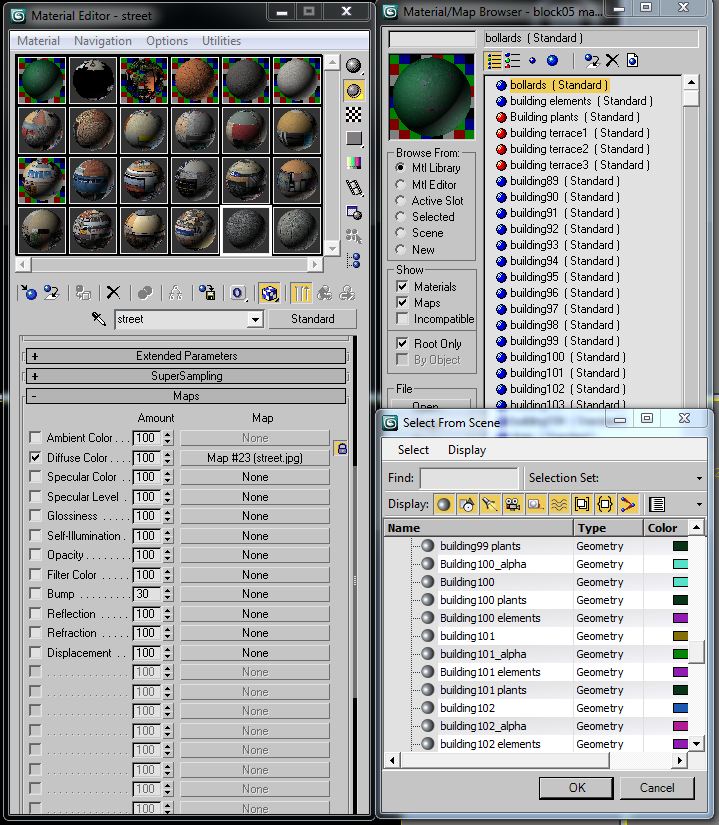Toggle Show Map in Viewport cube icon
The height and width of the screenshot is (825, 719).
269,293
